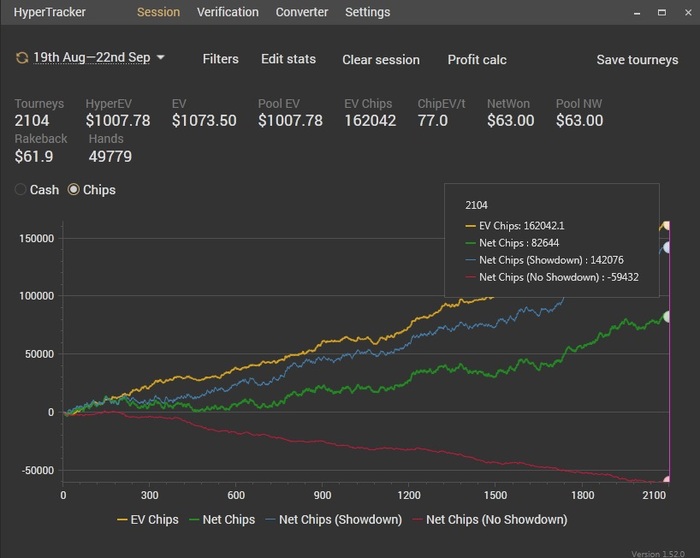Click the Profit calc button

tap(477, 60)
